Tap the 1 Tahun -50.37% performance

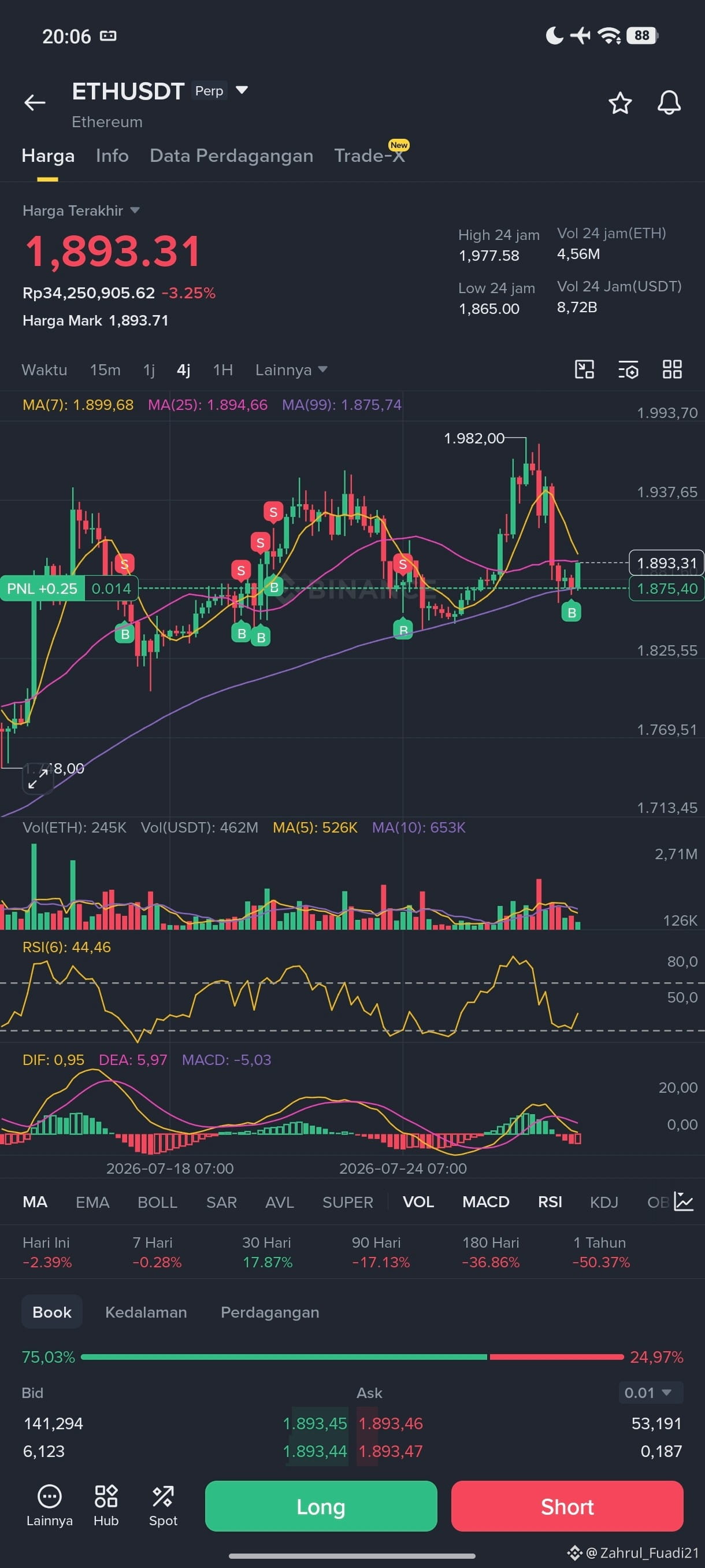coord(600,1252)
